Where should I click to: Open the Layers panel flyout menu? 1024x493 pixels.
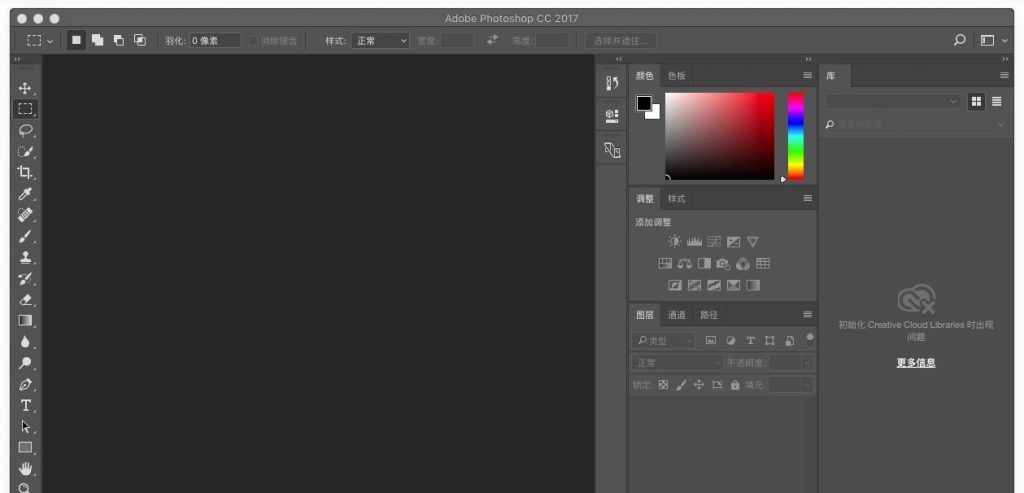(x=808, y=315)
